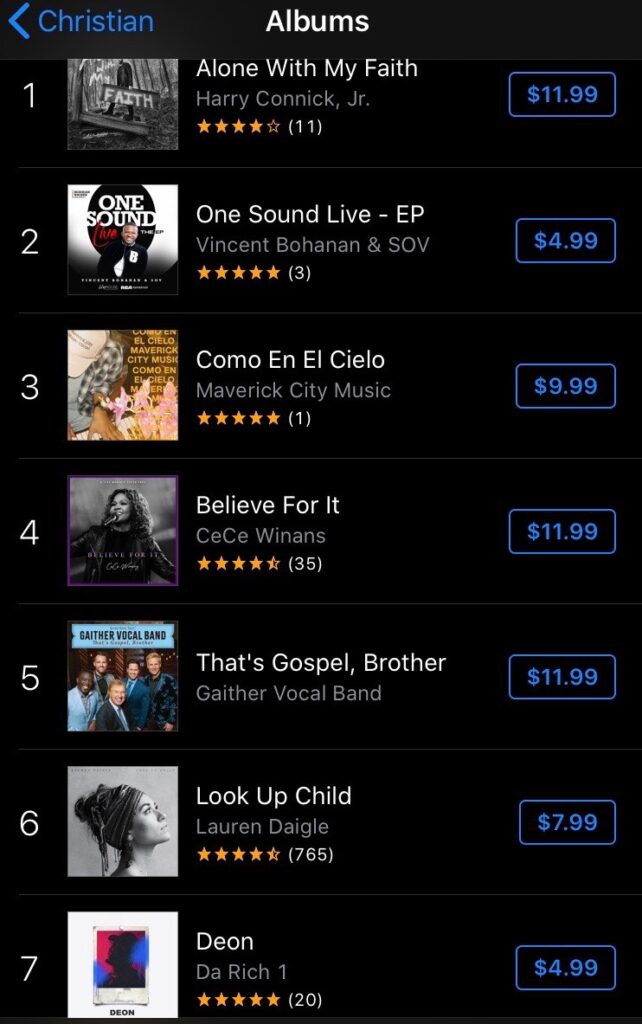The image size is (642, 1024).
Task: Purchase the Deon album for $4.99
Action: click(x=565, y=968)
